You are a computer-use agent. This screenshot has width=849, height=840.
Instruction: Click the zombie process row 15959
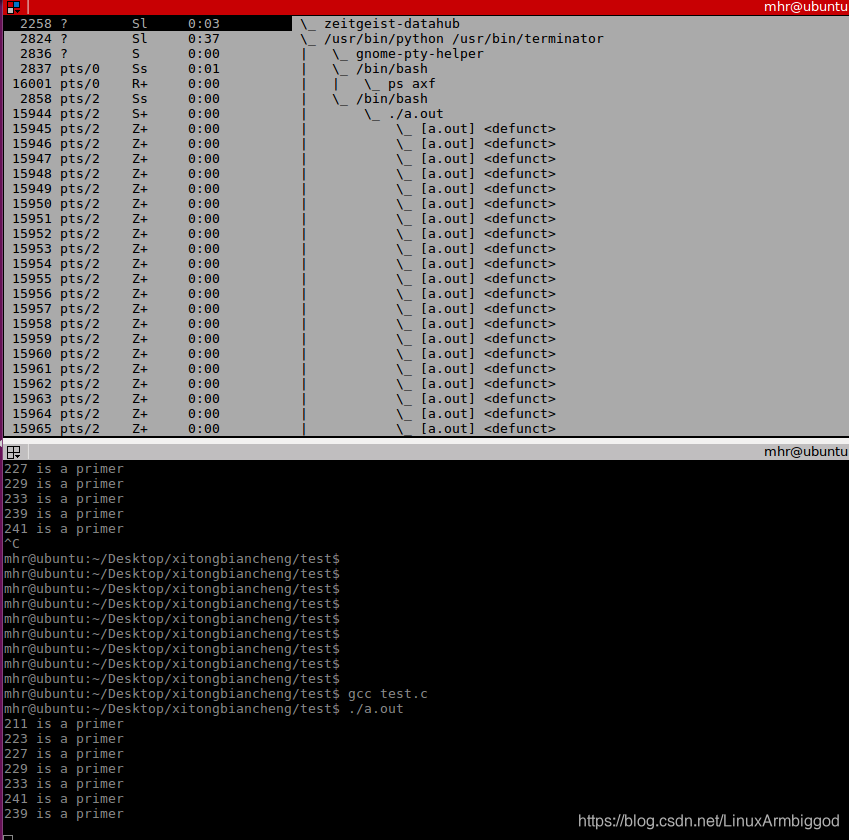284,339
